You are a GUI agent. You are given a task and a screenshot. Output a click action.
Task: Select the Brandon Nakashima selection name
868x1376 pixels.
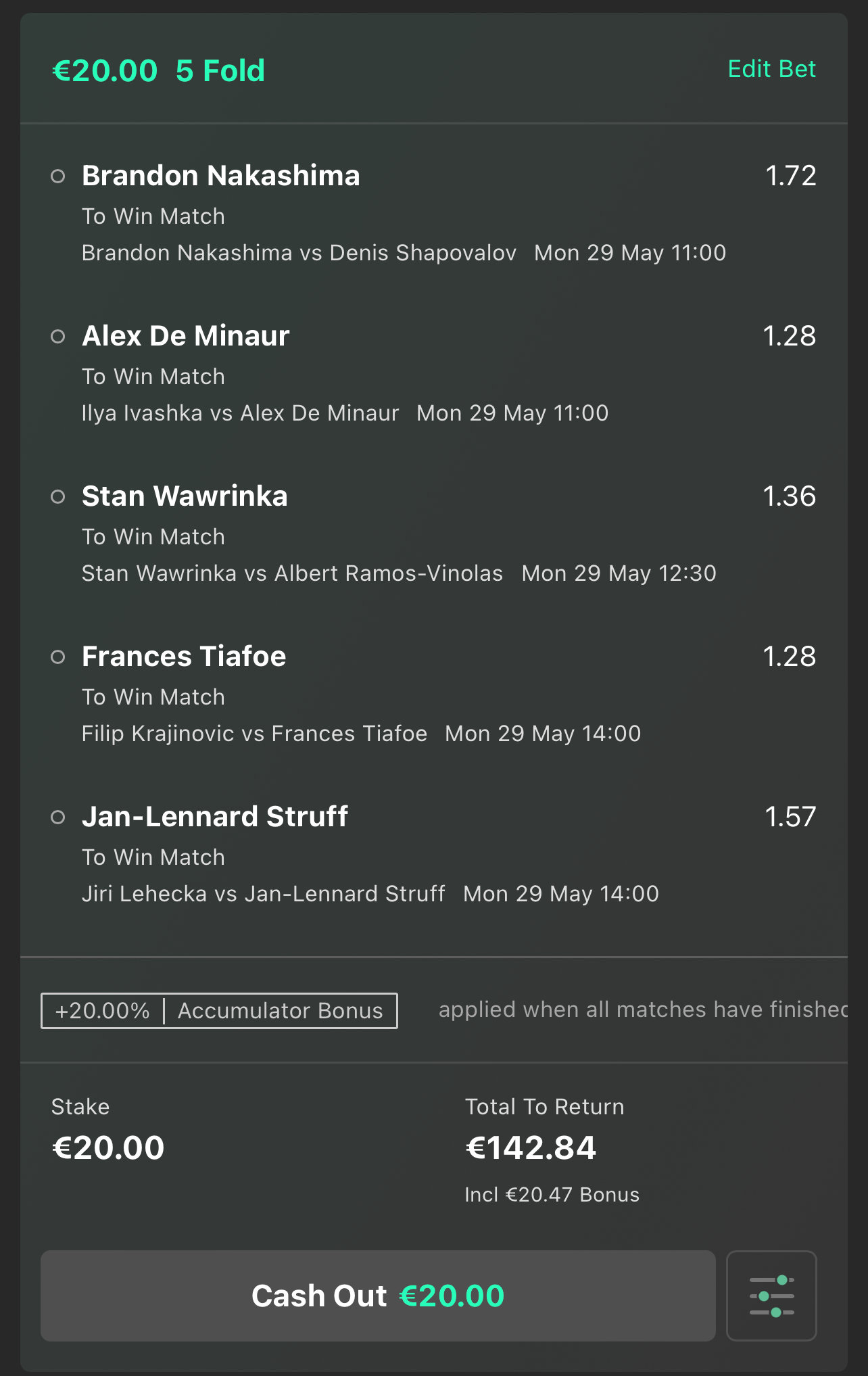click(x=220, y=176)
